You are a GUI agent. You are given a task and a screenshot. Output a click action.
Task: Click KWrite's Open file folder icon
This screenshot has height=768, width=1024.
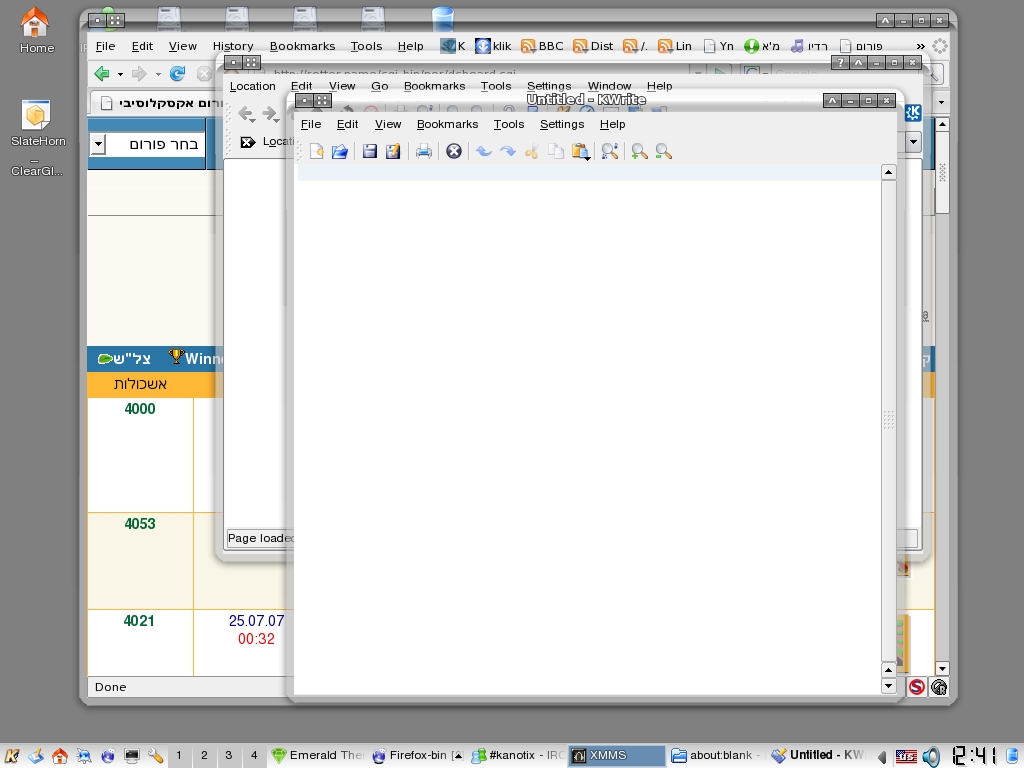point(340,152)
